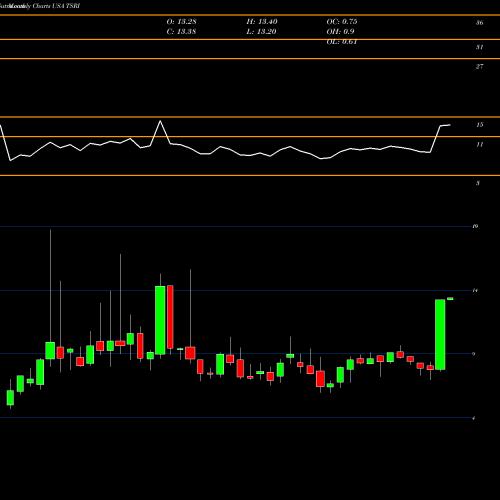Screen dimensions: 500x500
Task: Click the last small green candle at chart end
Action: point(450,299)
